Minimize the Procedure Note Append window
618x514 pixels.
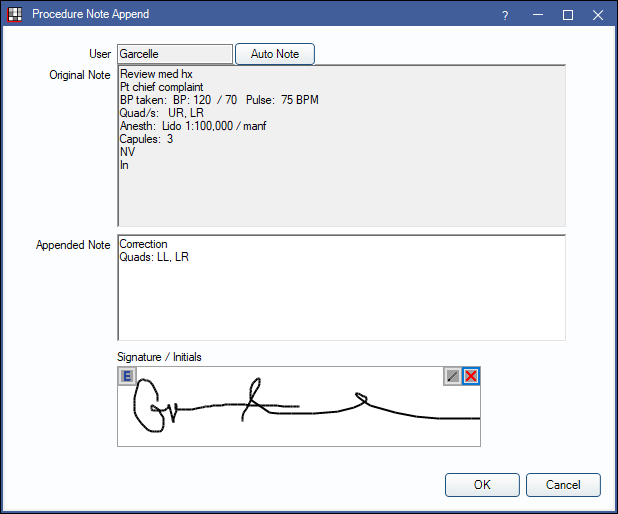tap(538, 15)
